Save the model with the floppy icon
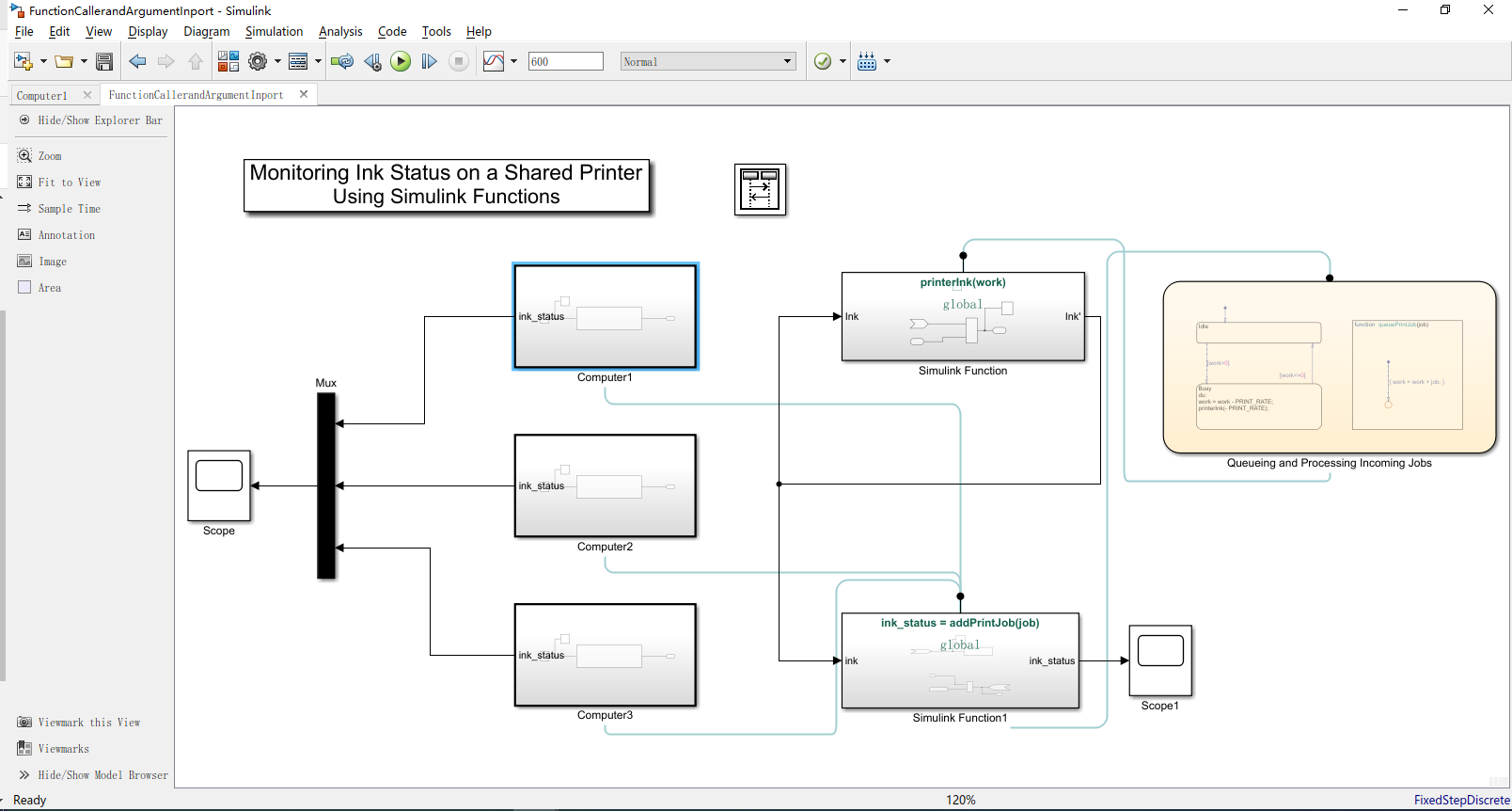This screenshot has height=811, width=1512. (104, 62)
